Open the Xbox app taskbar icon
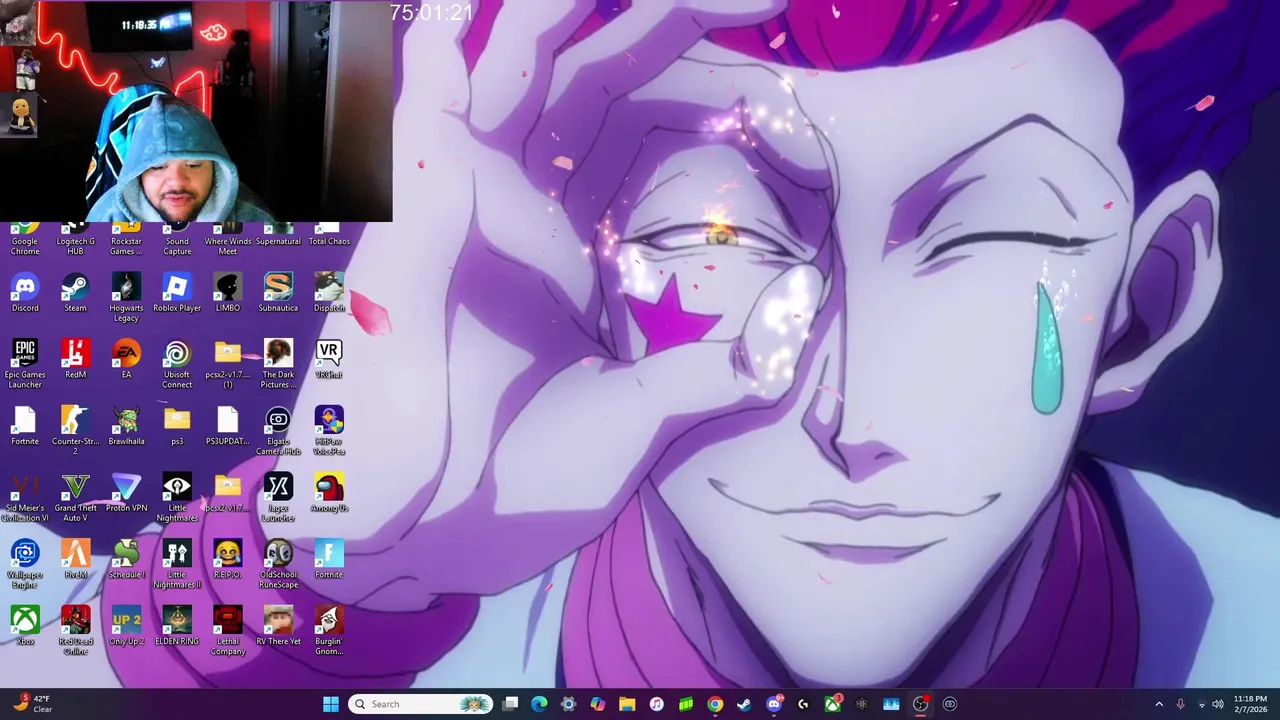Image resolution: width=1280 pixels, height=720 pixels. coord(832,704)
